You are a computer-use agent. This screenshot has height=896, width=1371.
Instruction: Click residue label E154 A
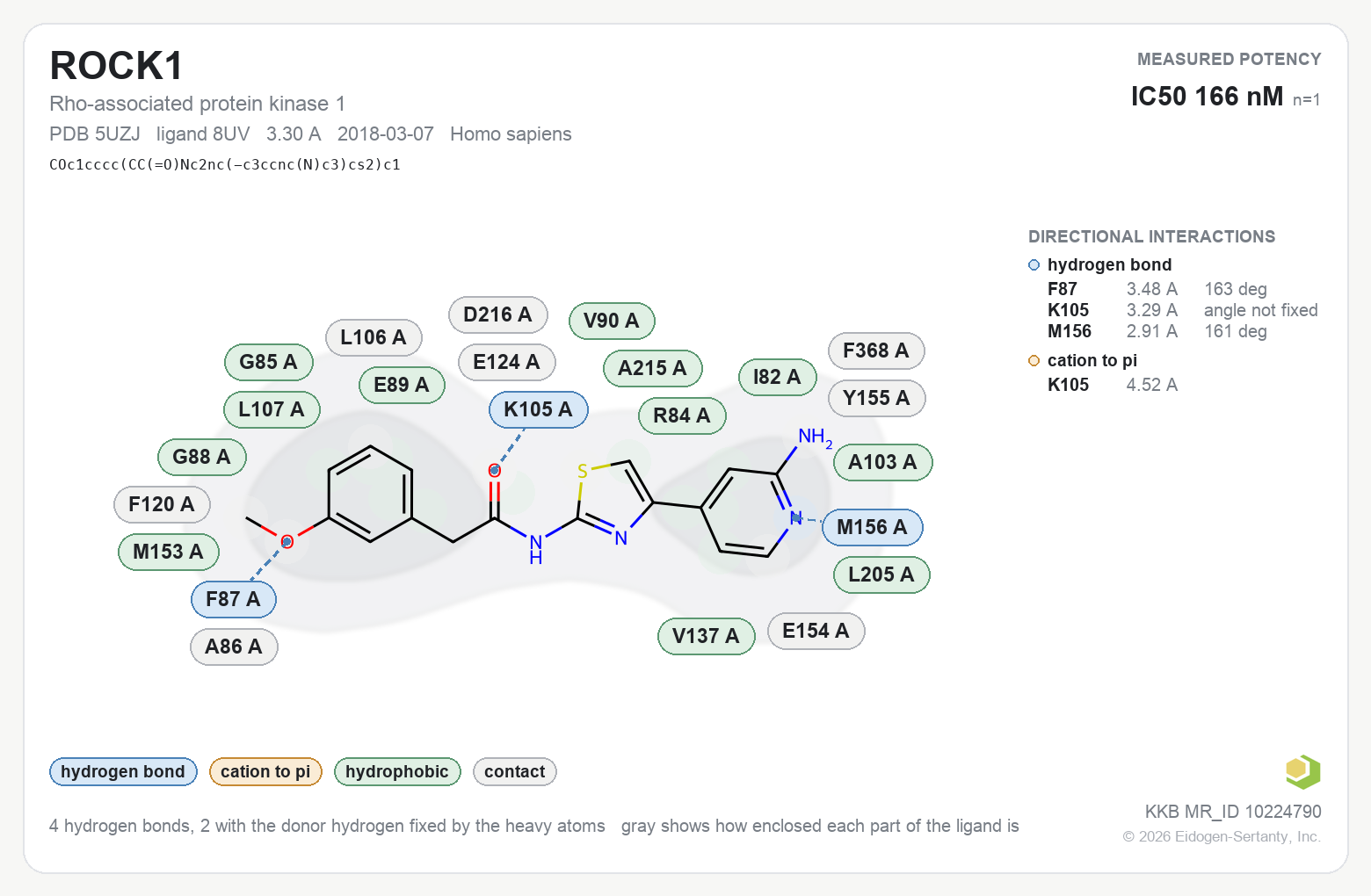point(816,631)
